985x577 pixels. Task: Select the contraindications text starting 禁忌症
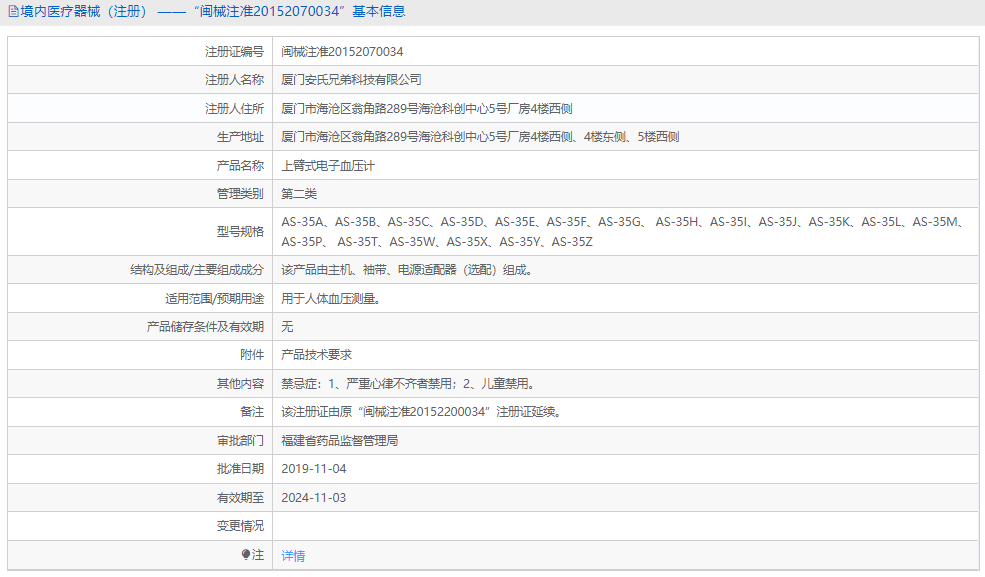[408, 384]
